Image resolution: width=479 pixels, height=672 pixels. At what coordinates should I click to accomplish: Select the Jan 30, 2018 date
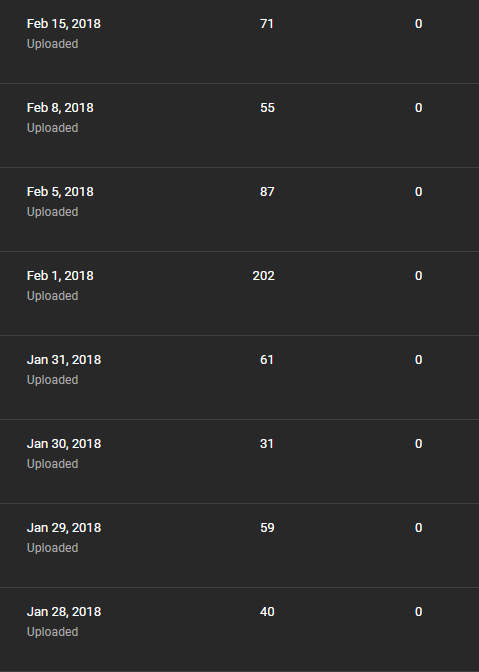click(x=64, y=444)
